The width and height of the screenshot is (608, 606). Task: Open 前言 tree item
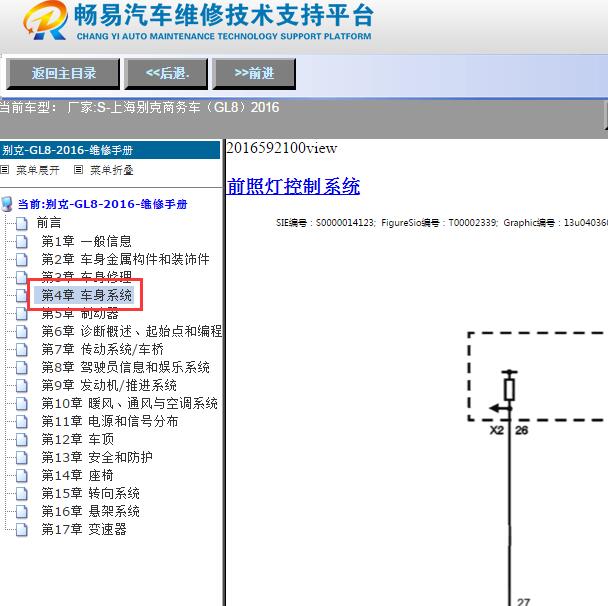tap(49, 223)
